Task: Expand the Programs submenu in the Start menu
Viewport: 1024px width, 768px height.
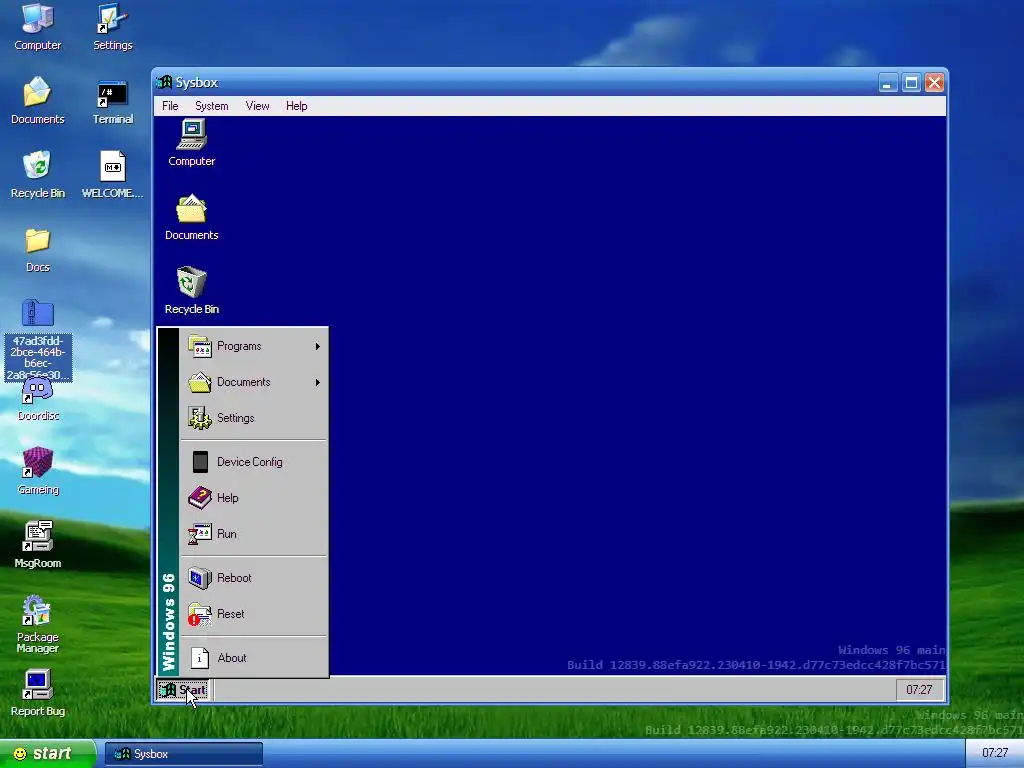Action: 254,346
